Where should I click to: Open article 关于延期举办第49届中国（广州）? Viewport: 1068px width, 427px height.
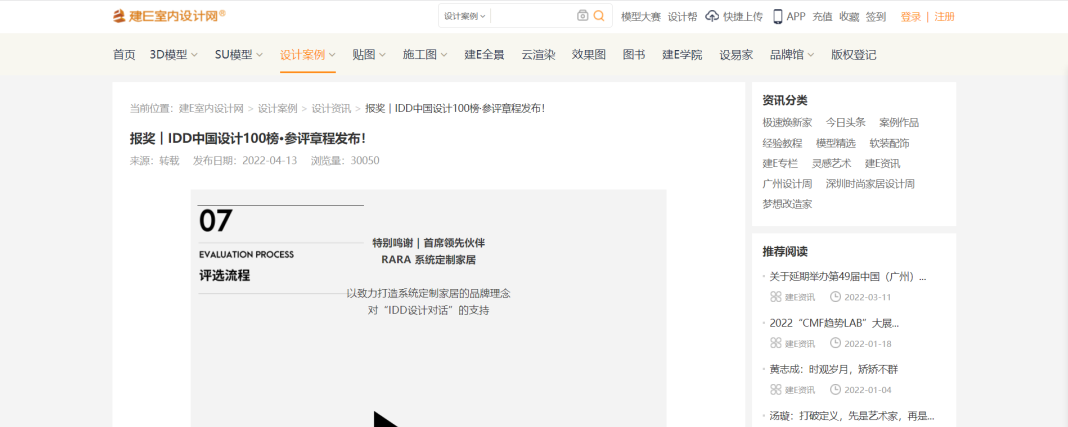[x=848, y=276]
